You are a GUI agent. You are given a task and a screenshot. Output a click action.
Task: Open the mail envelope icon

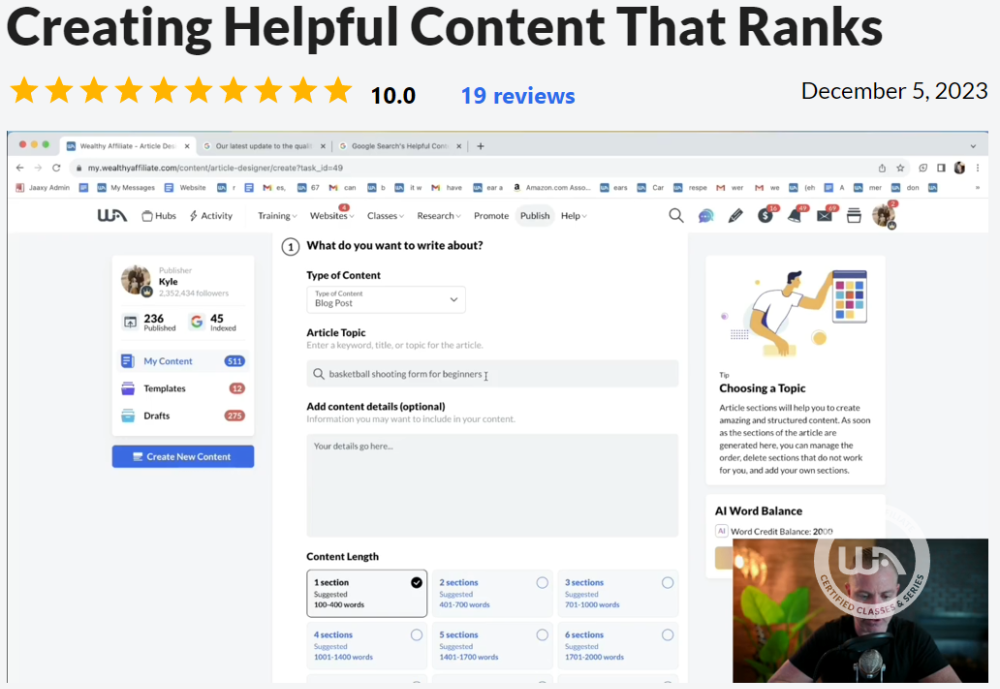pos(825,216)
